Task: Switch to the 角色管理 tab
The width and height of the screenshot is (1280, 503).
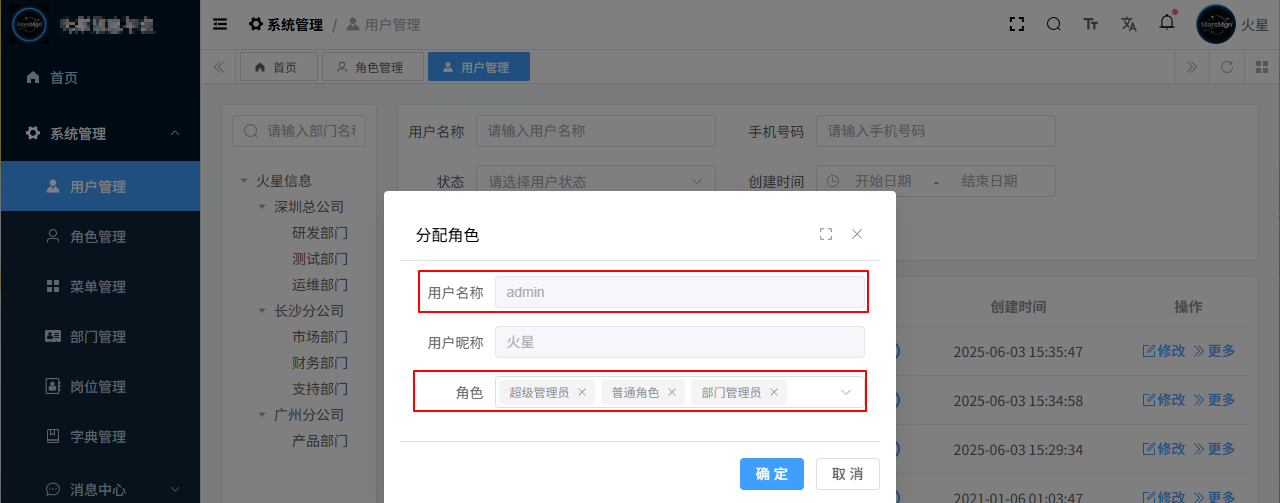Action: (x=370, y=67)
